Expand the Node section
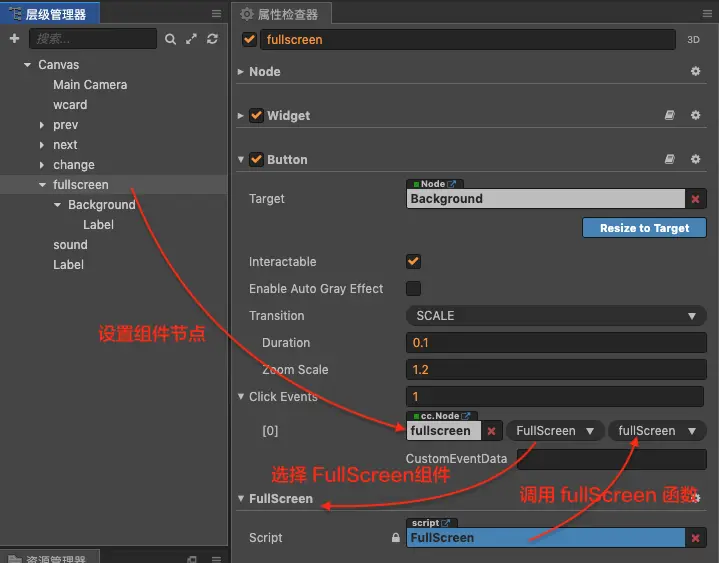719x563 pixels. click(240, 72)
